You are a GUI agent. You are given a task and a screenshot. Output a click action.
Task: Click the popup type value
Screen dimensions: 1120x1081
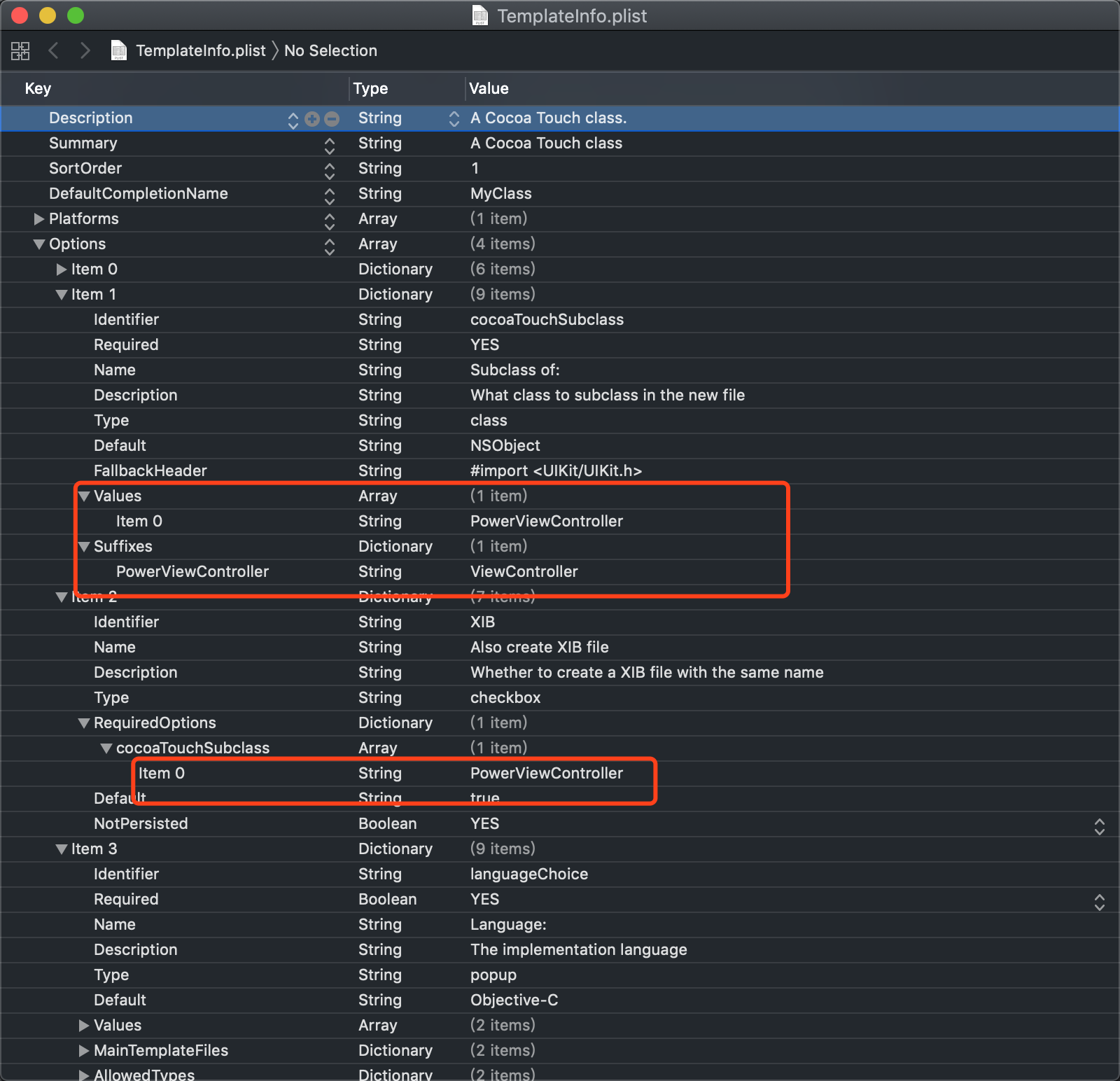[493, 975]
